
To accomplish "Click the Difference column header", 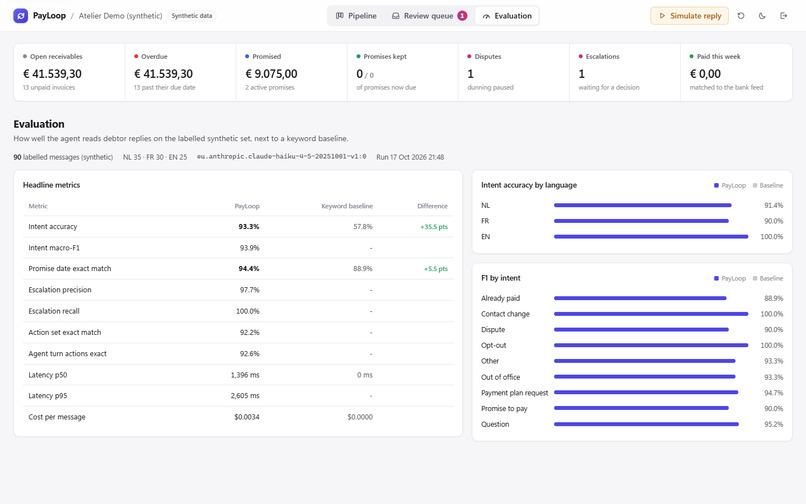I will (x=432, y=206).
